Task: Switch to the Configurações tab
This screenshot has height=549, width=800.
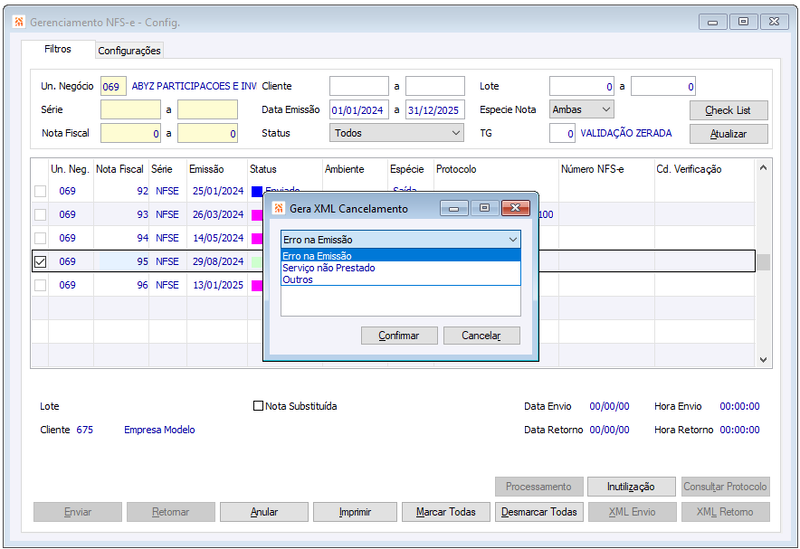Action: 130,51
